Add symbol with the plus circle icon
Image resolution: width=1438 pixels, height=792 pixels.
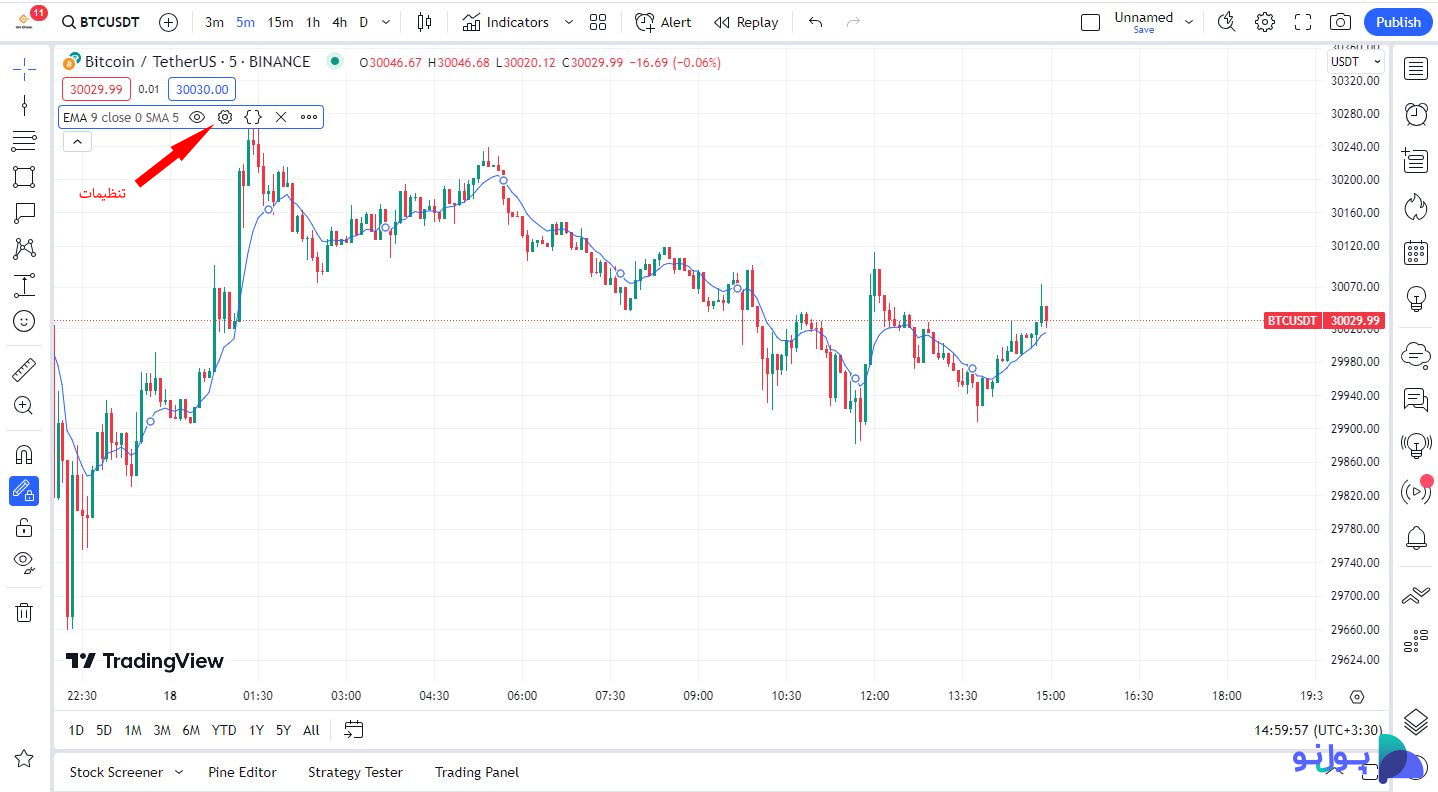(169, 22)
